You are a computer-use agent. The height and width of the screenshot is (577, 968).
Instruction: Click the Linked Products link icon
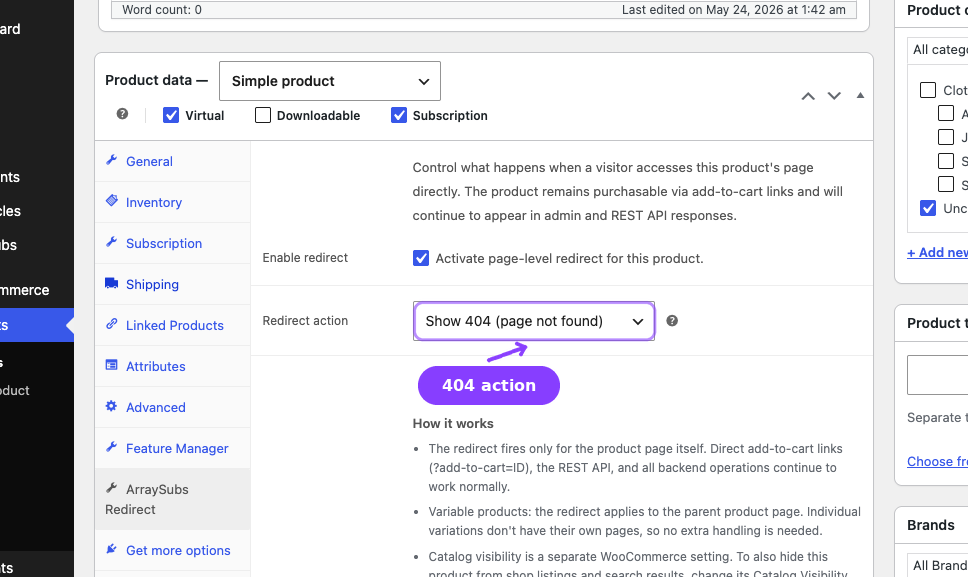pos(112,324)
